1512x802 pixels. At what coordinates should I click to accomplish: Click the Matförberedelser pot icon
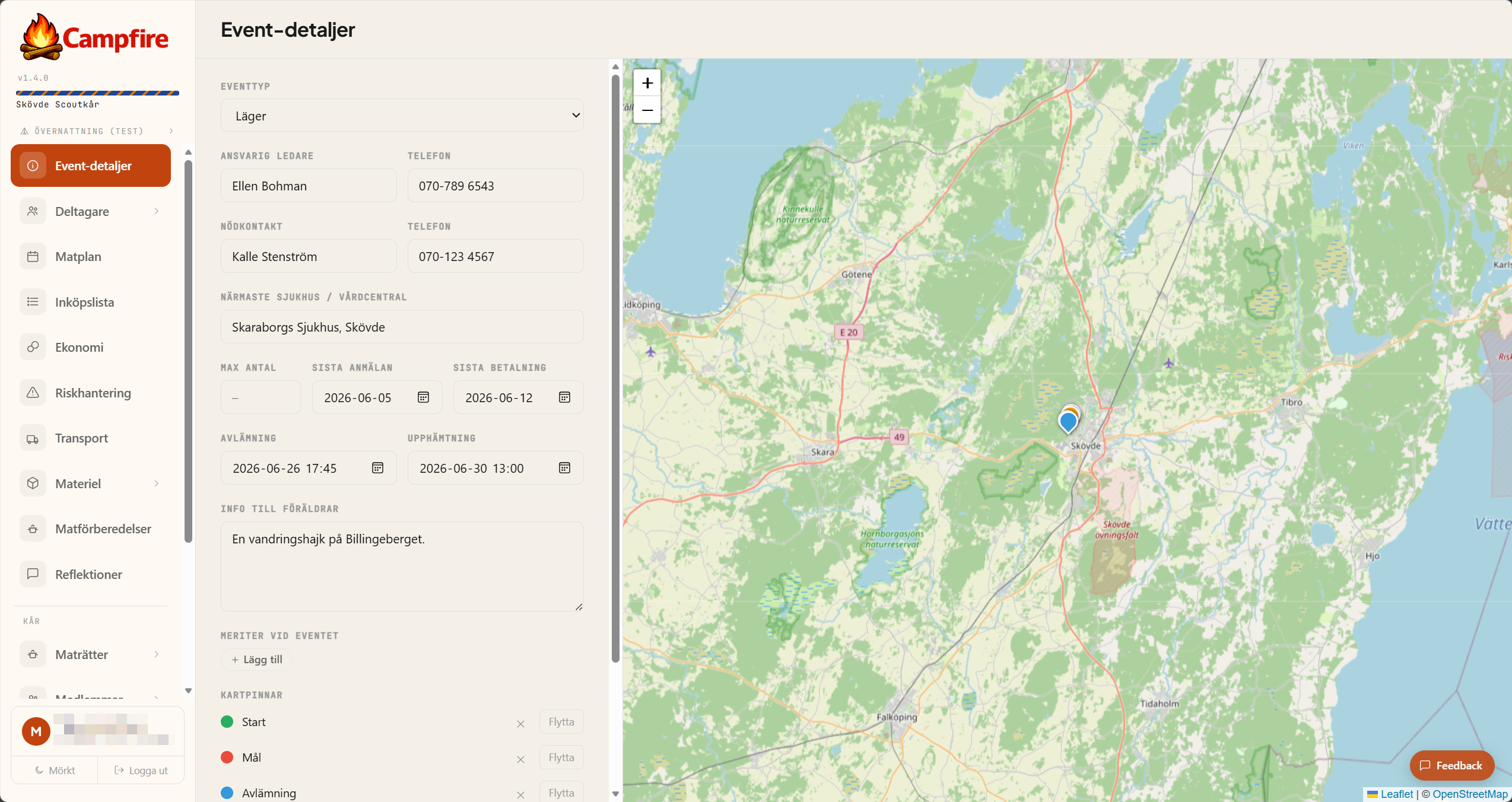[33, 529]
